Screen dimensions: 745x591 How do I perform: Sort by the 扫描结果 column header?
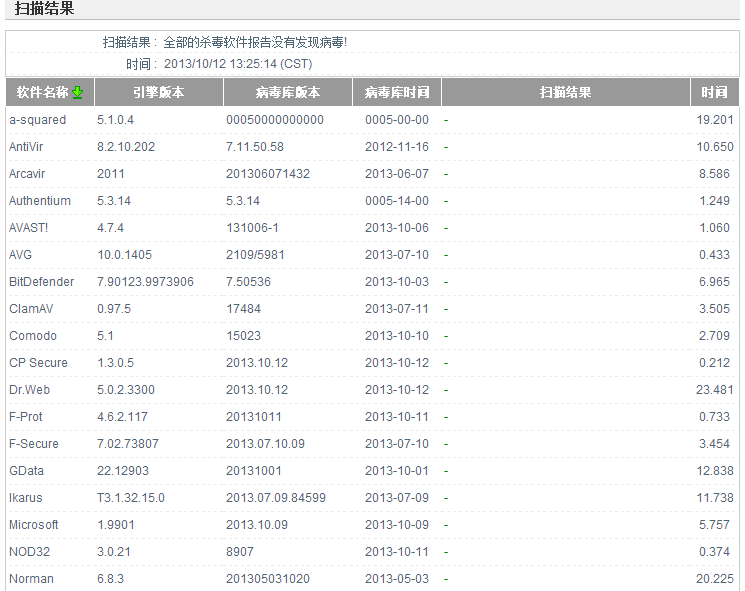565,92
